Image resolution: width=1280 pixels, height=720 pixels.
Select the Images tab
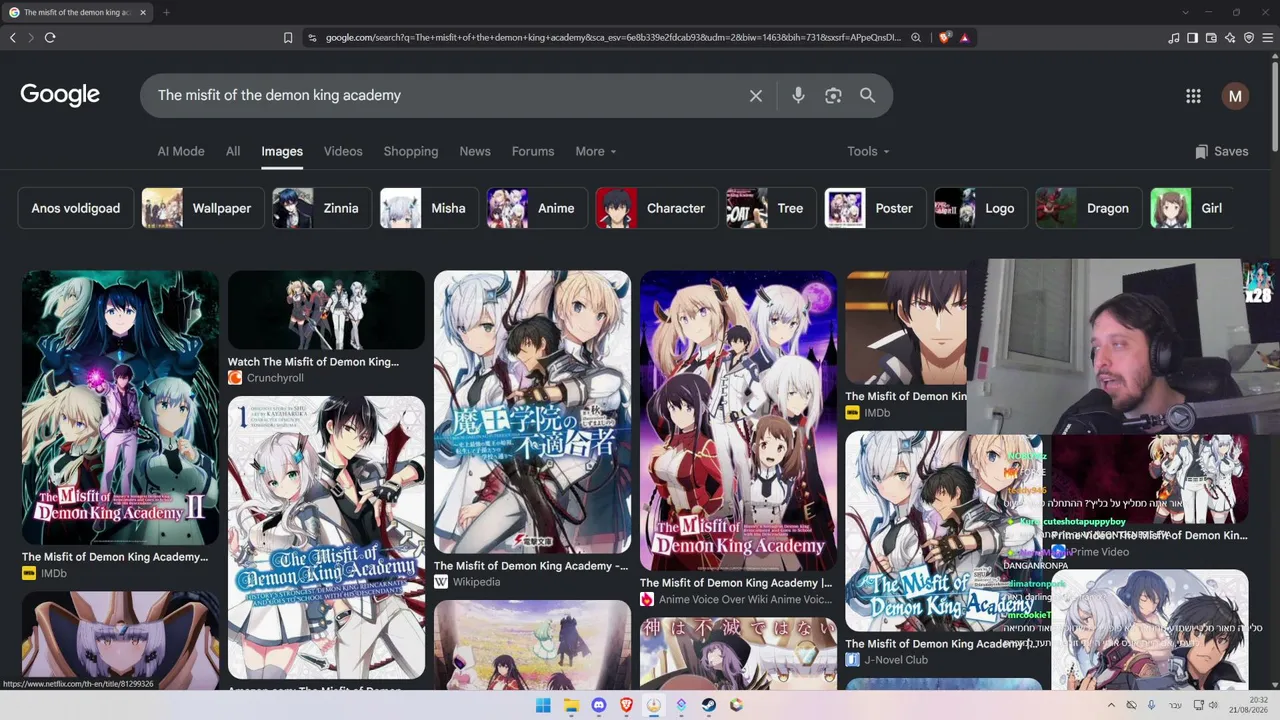tap(282, 151)
